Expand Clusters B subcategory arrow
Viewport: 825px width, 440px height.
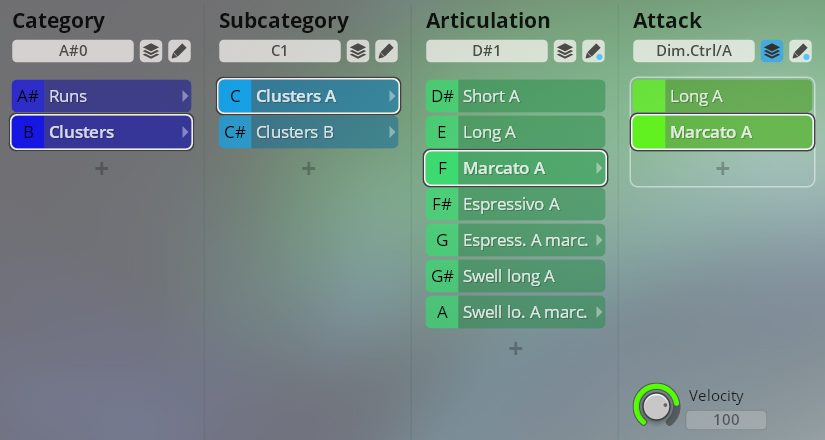coord(392,132)
